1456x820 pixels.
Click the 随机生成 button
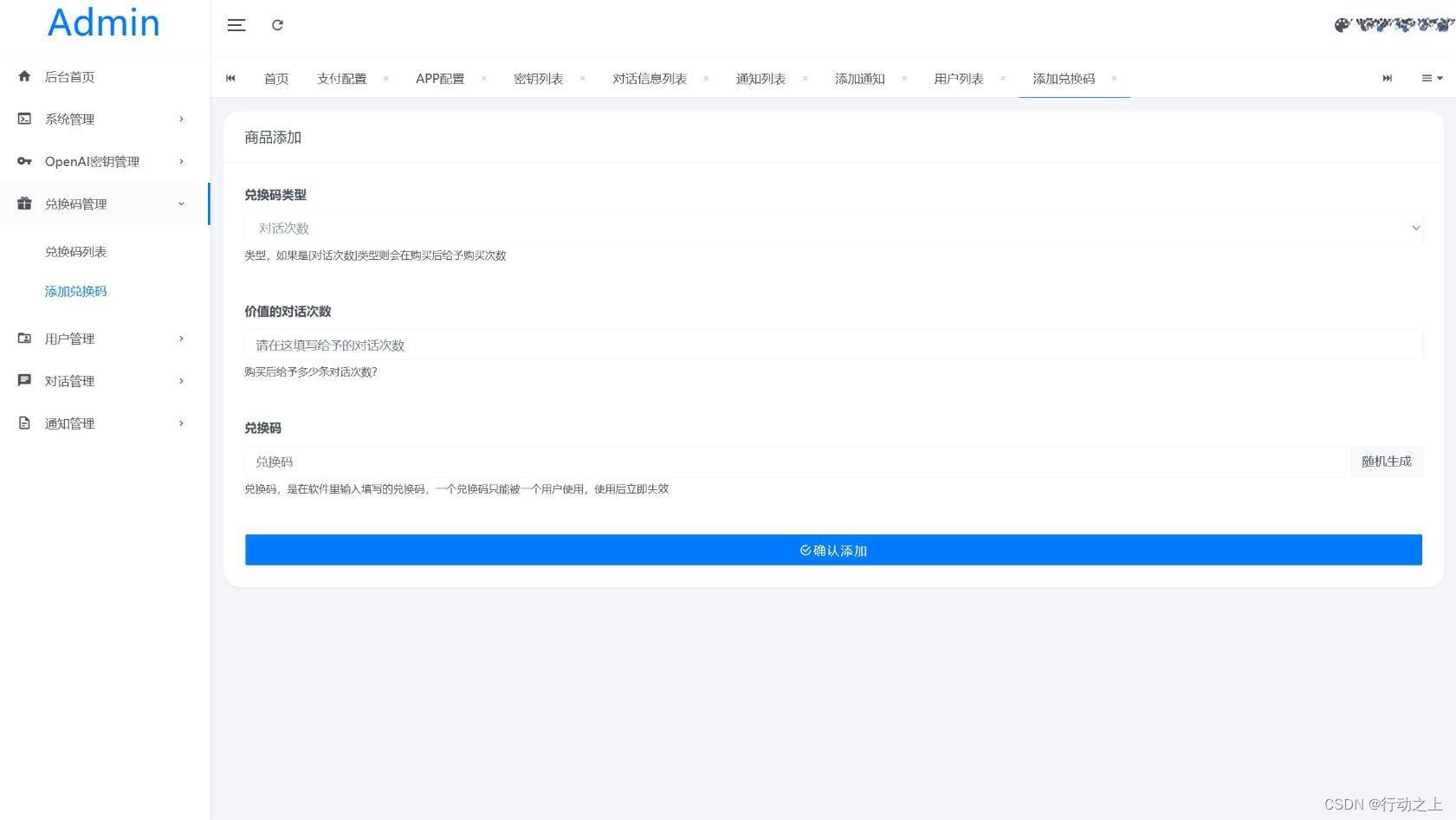pyautogui.click(x=1386, y=462)
